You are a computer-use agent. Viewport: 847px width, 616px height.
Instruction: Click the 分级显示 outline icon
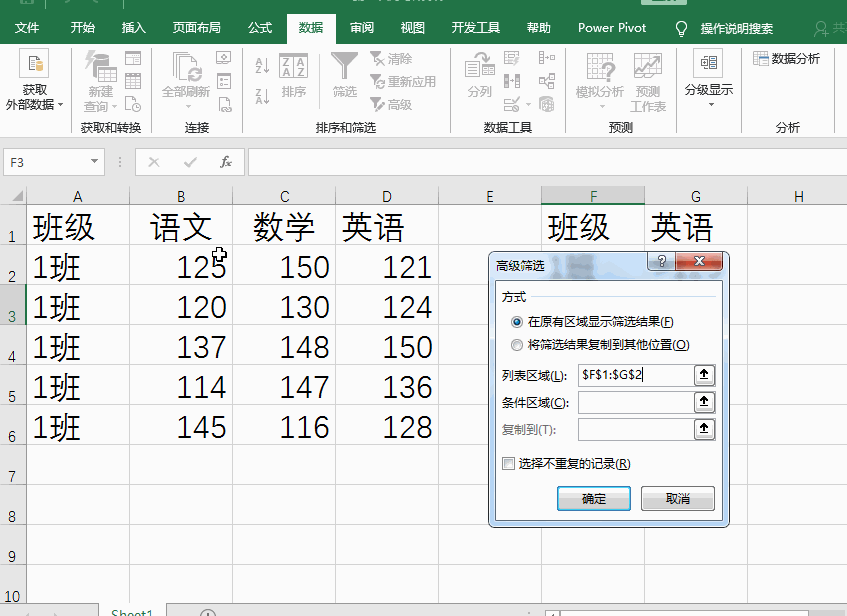(x=708, y=63)
